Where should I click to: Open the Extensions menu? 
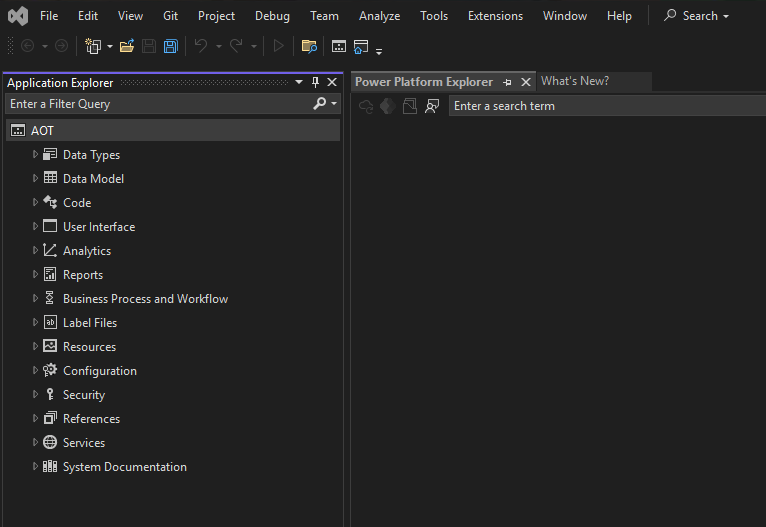click(495, 16)
